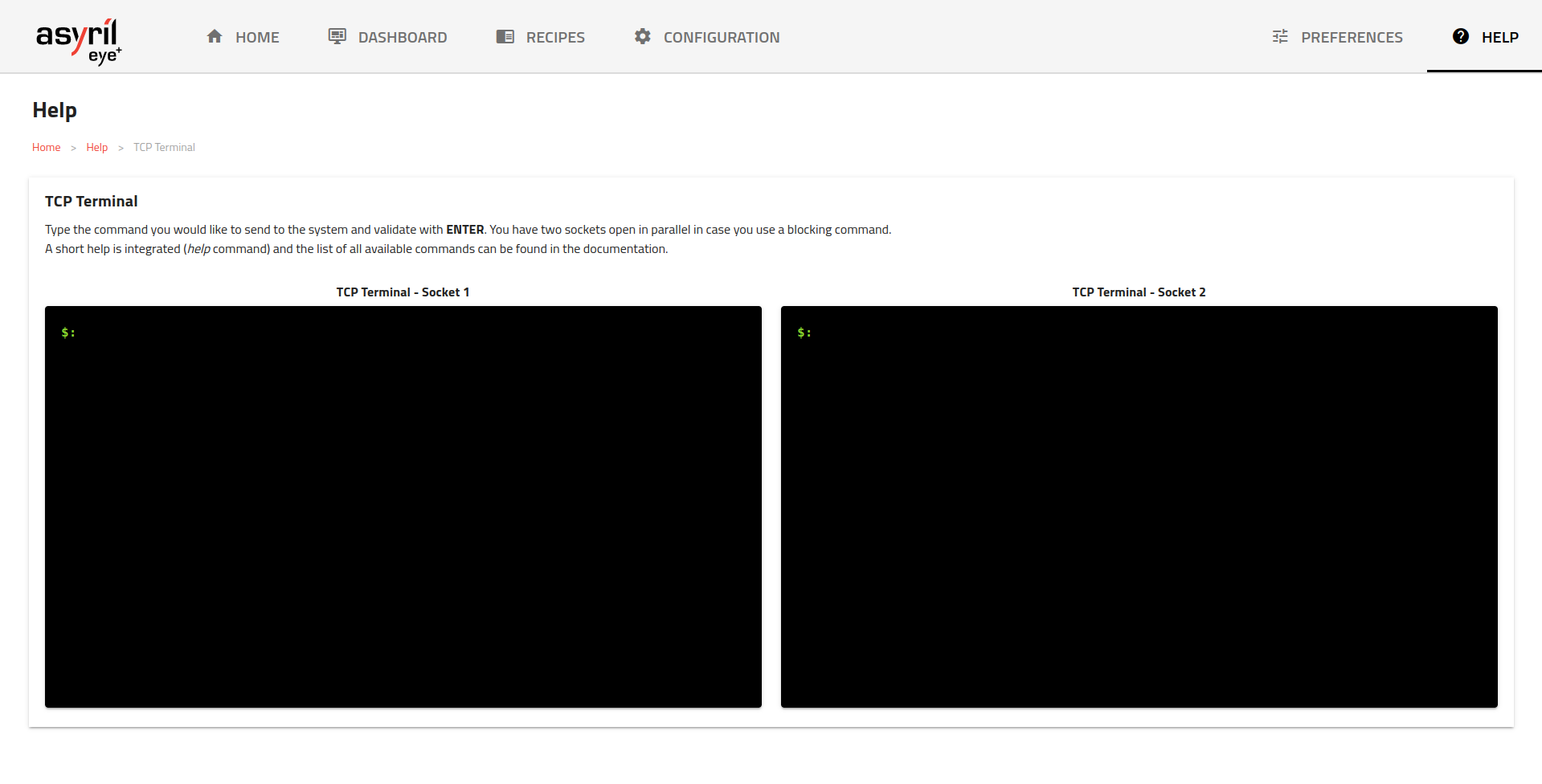Viewport: 1542px width, 784px height.
Task: Go to the DASHBOARD menu item
Action: click(403, 37)
